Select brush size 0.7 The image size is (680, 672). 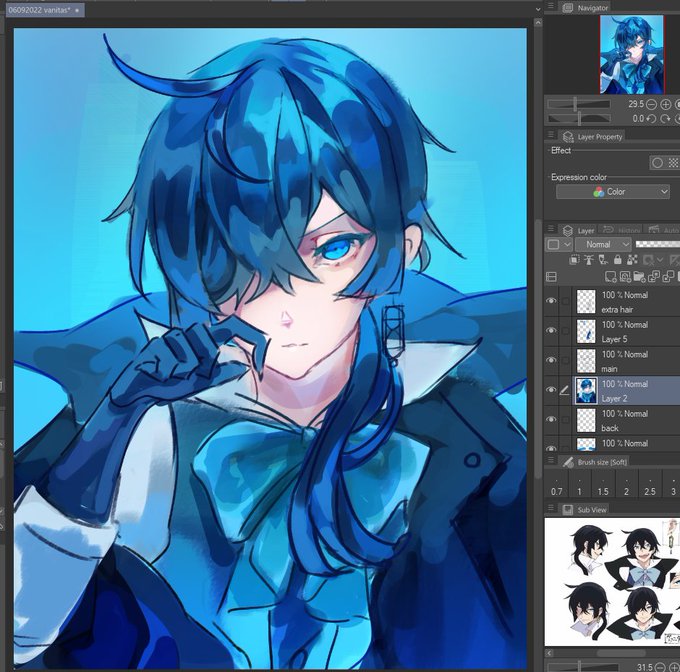click(556, 486)
